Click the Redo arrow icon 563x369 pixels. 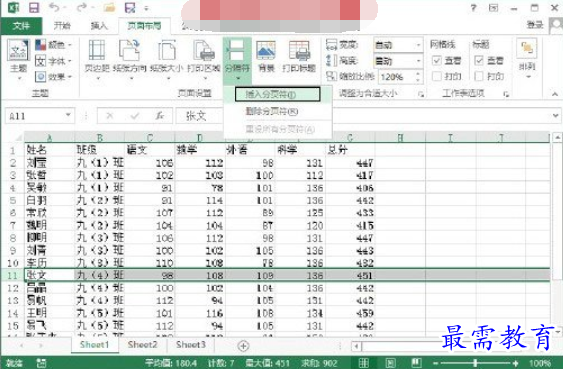click(x=82, y=7)
